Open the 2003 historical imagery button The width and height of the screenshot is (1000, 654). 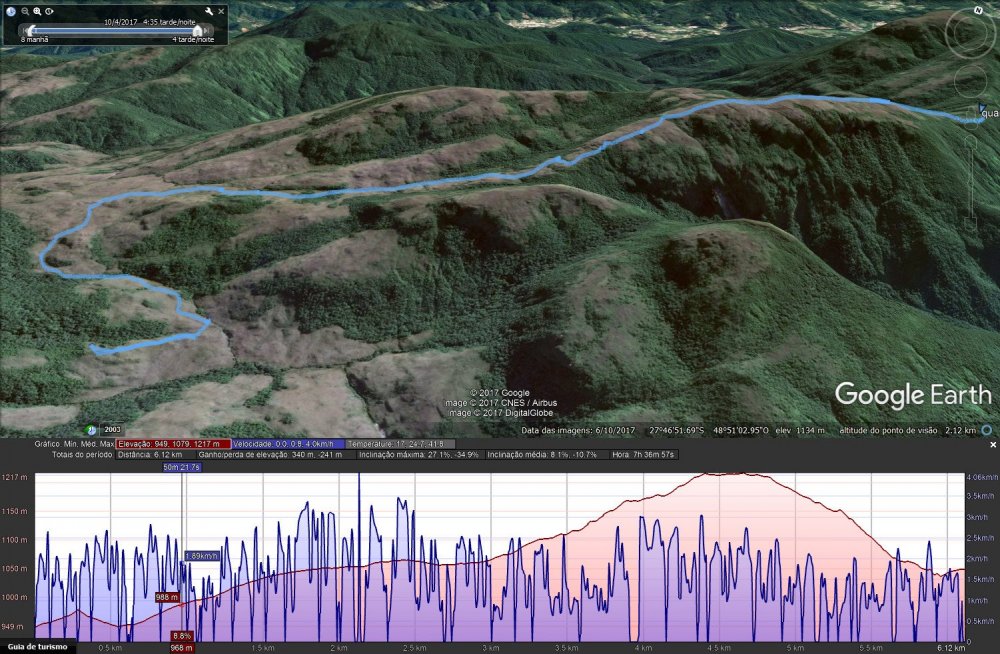pyautogui.click(x=112, y=429)
